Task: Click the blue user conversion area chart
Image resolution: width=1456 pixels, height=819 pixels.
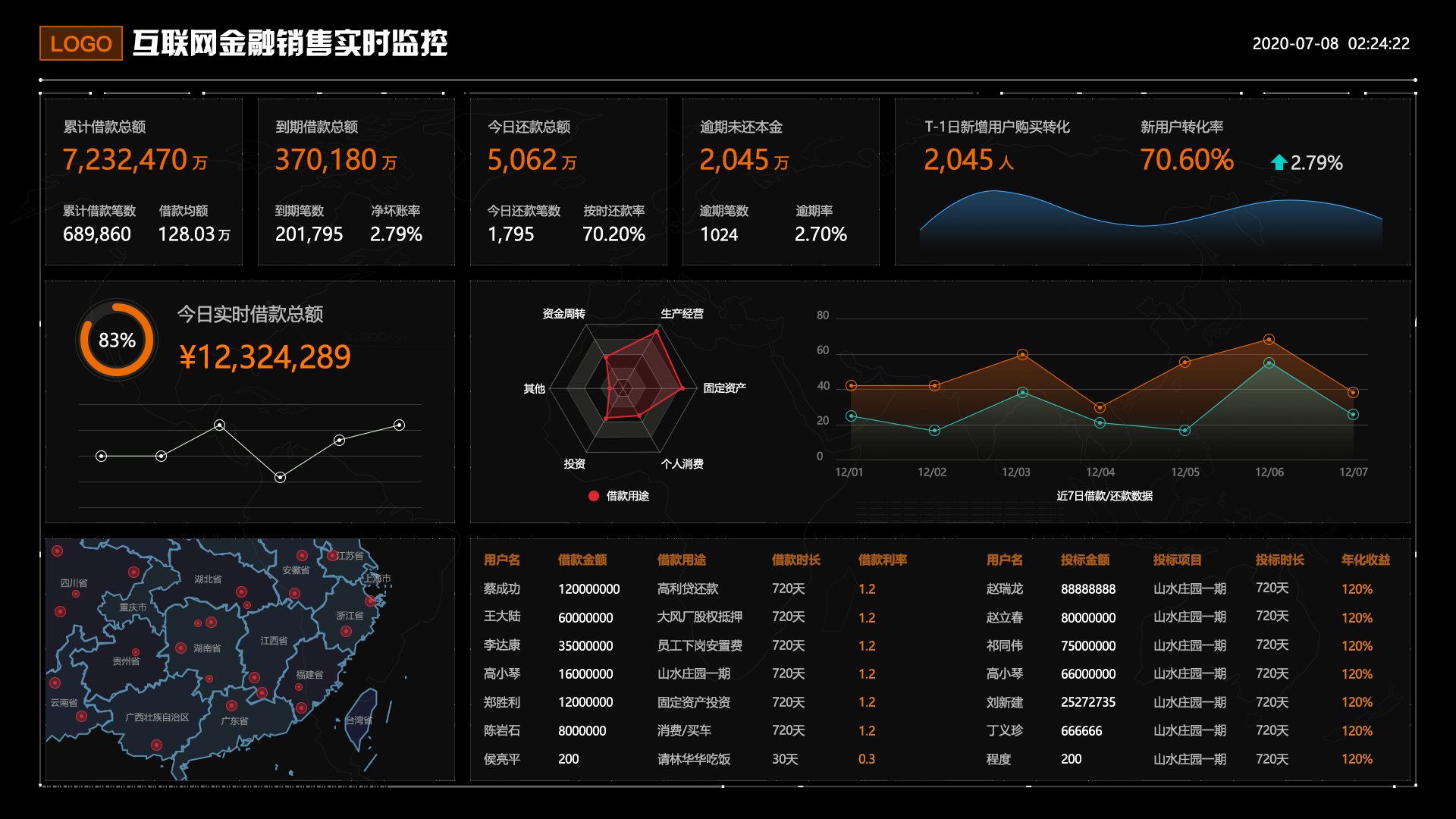Action: (1151, 218)
